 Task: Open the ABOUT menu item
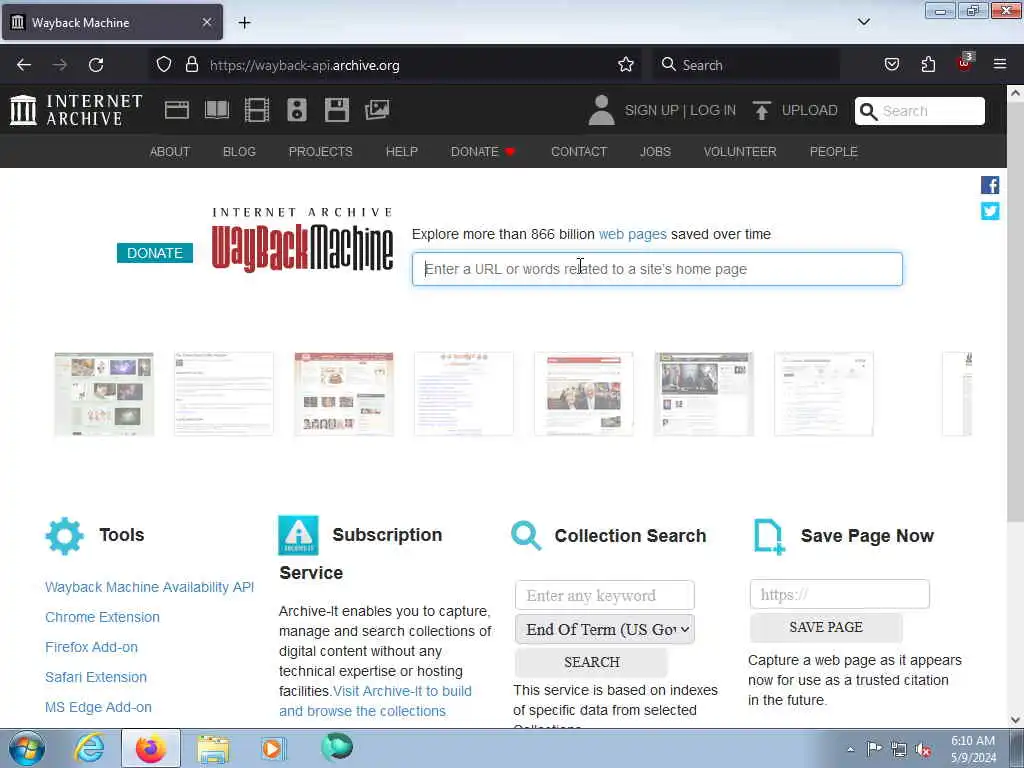(170, 152)
